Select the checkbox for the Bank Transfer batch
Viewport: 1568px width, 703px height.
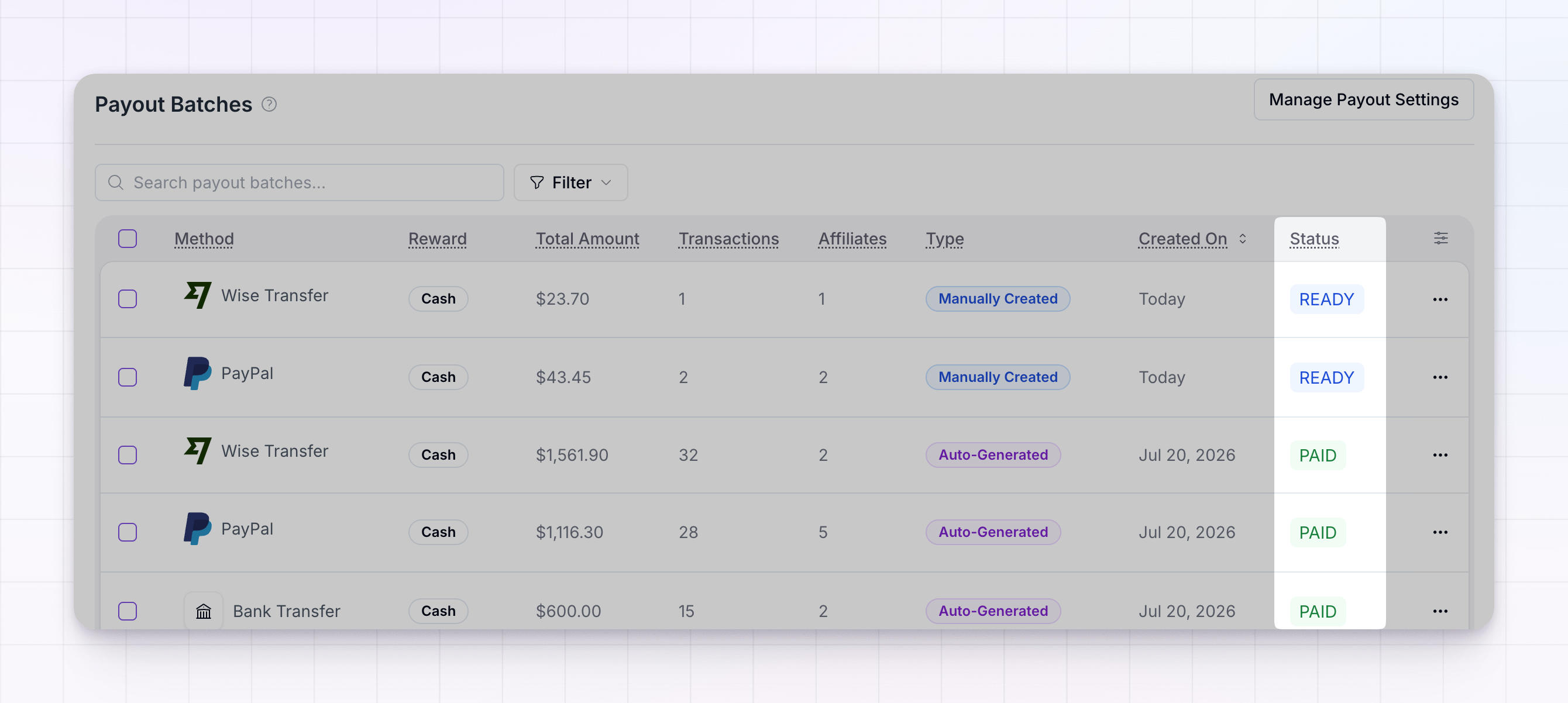(x=127, y=611)
